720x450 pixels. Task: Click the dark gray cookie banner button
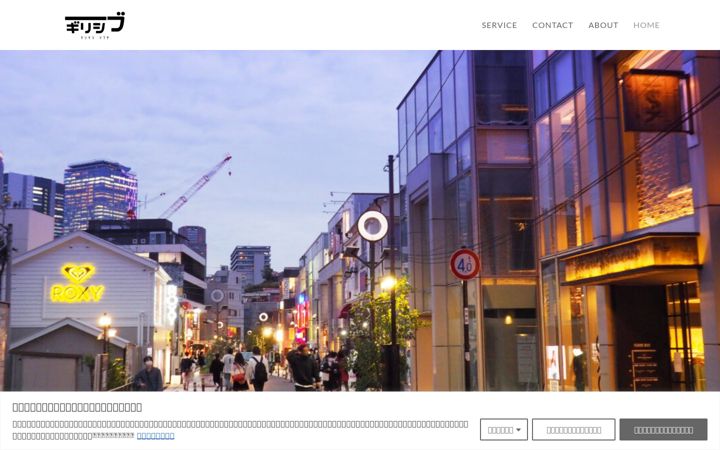coord(663,430)
